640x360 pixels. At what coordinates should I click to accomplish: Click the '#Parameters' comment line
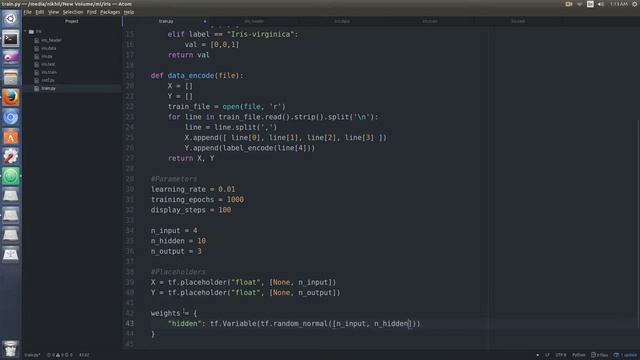point(173,179)
